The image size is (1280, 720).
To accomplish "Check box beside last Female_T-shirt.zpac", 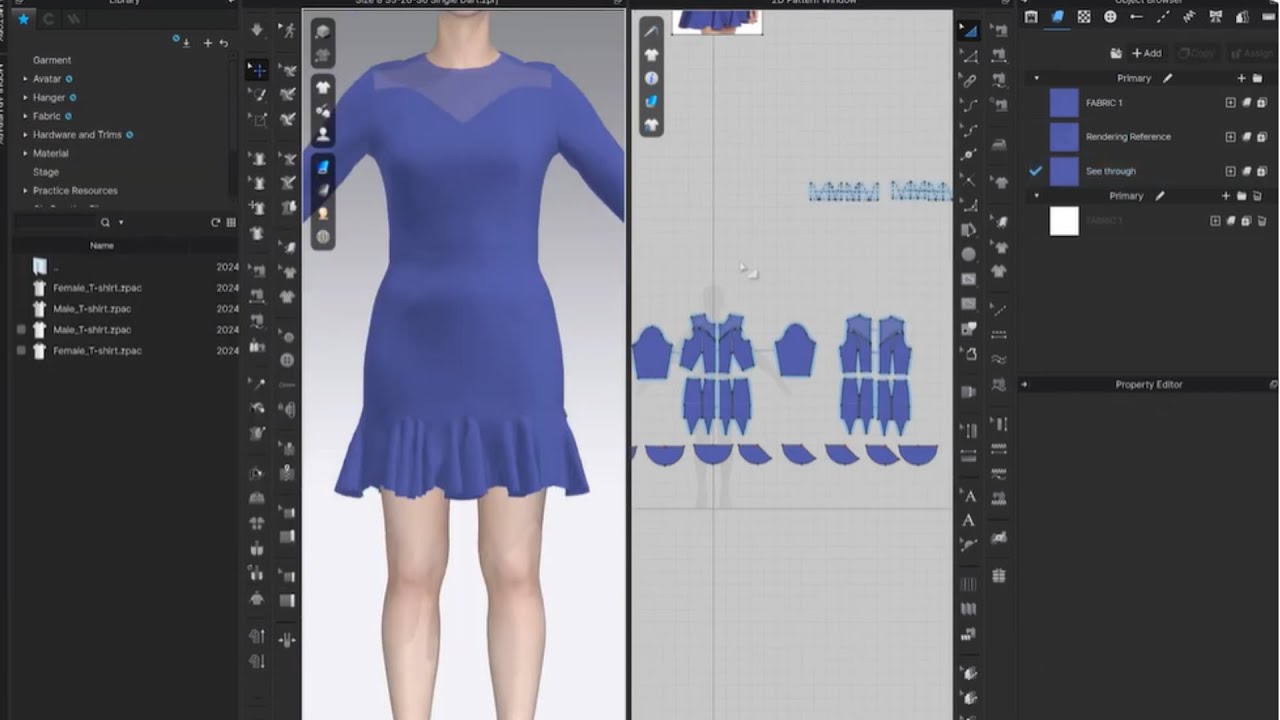I will pos(22,351).
